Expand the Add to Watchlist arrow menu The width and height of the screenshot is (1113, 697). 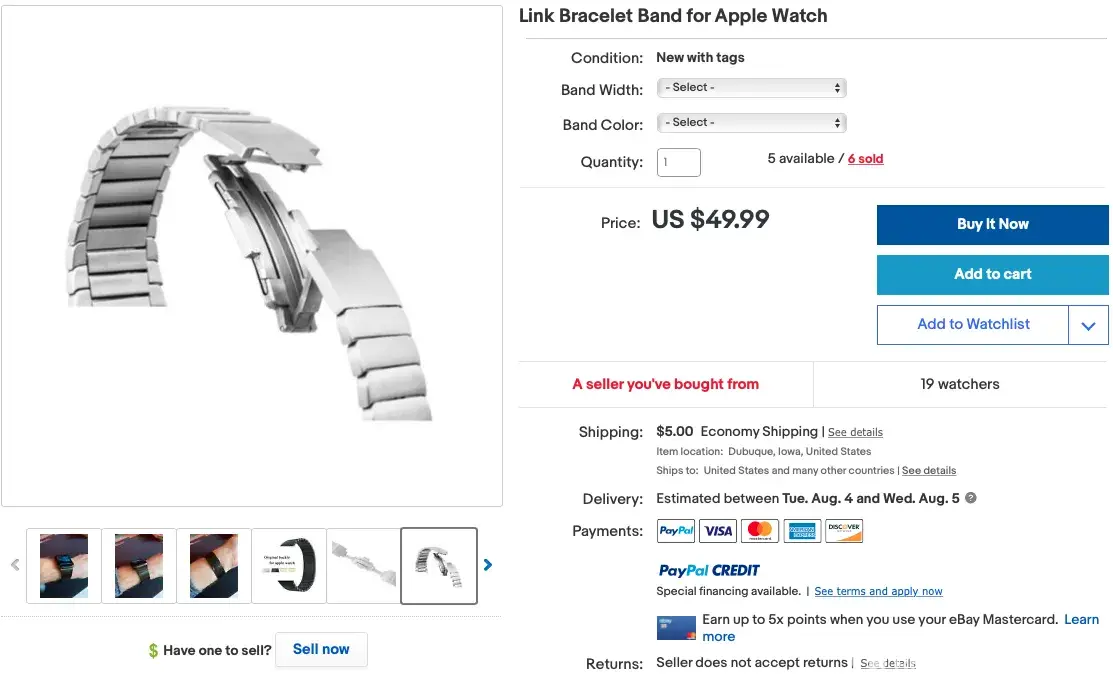click(x=1089, y=325)
